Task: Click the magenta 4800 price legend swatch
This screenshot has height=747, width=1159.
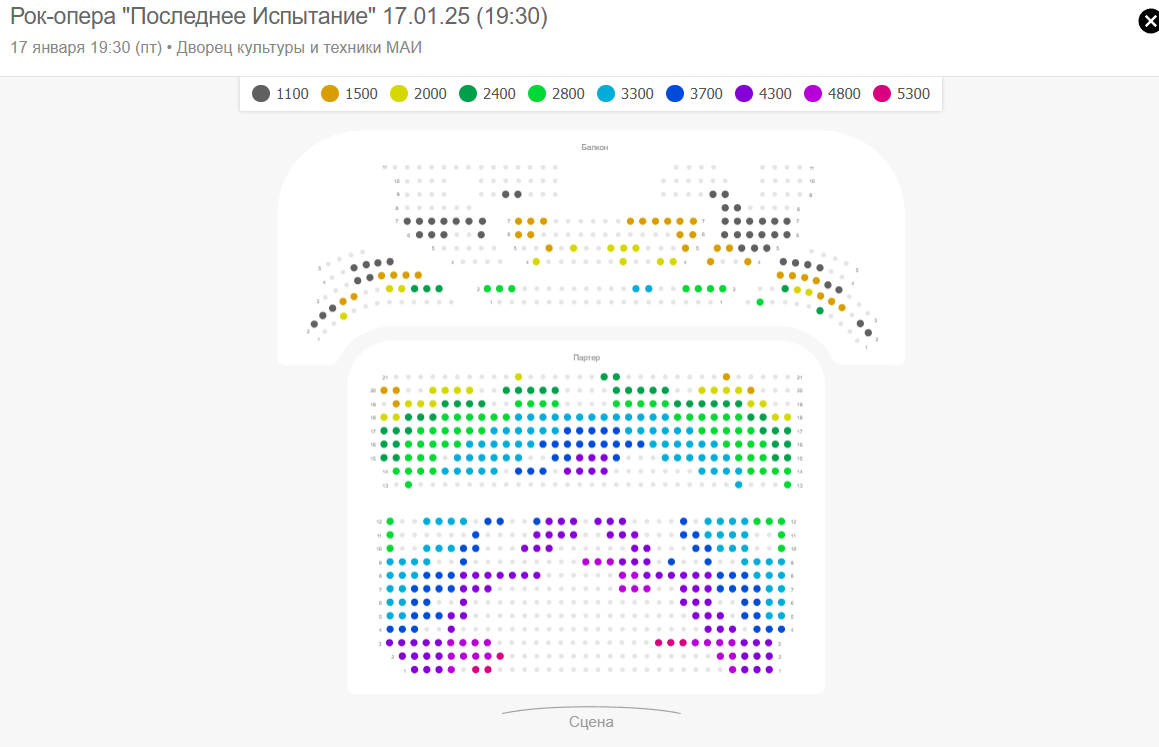Action: click(x=812, y=94)
